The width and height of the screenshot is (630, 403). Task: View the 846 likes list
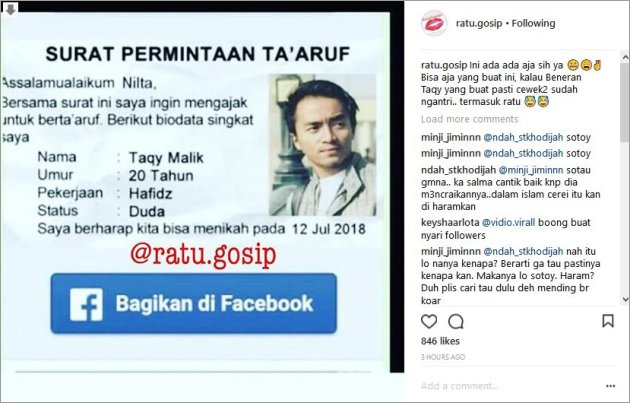pyautogui.click(x=440, y=341)
